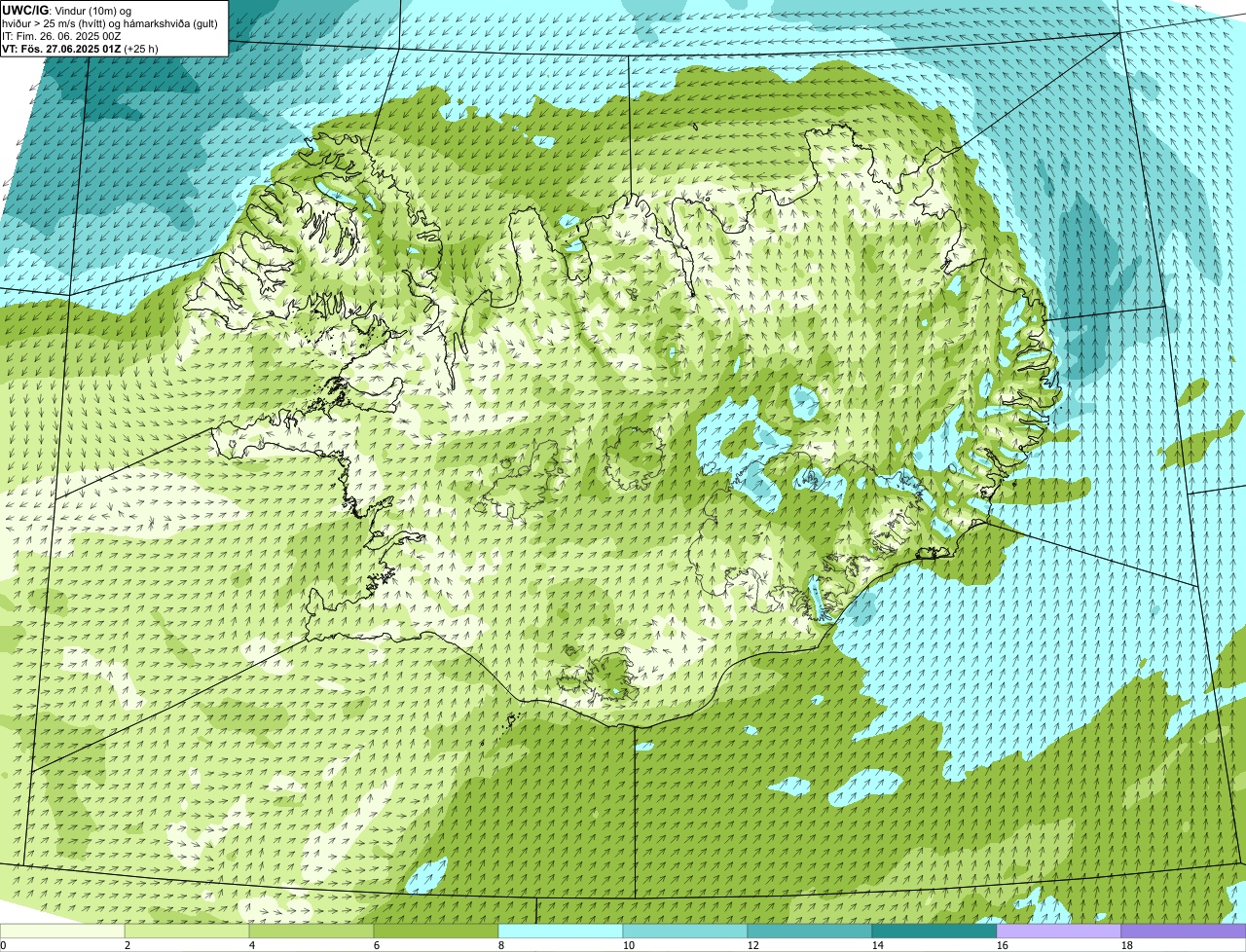Screen dimensions: 1246x952
Task: Select the dark teal 14–16 legend swatch
Action: (934, 931)
